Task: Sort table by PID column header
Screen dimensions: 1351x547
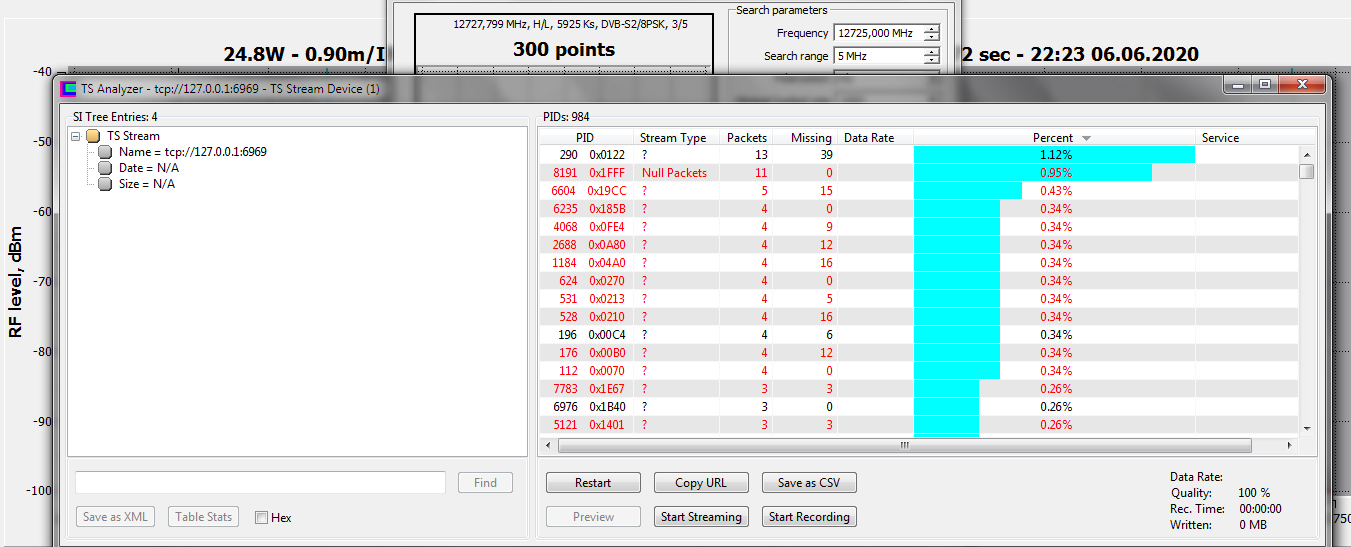Action: tap(585, 138)
